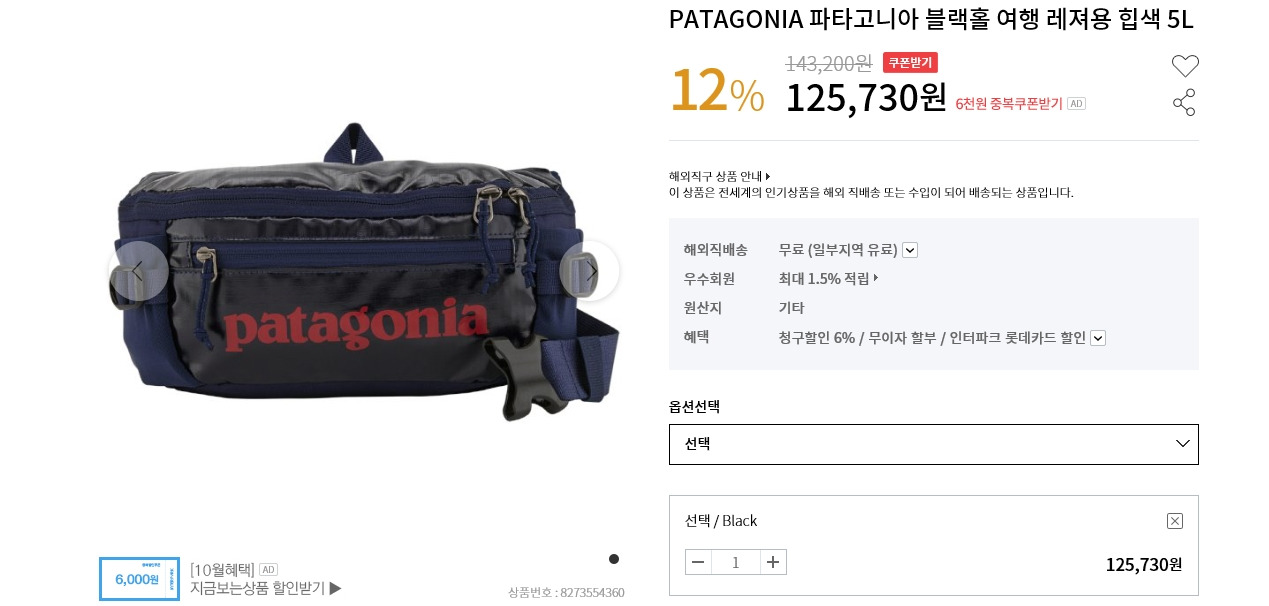Decrease quantity with minus button
This screenshot has width=1269, height=606.
(x=698, y=562)
